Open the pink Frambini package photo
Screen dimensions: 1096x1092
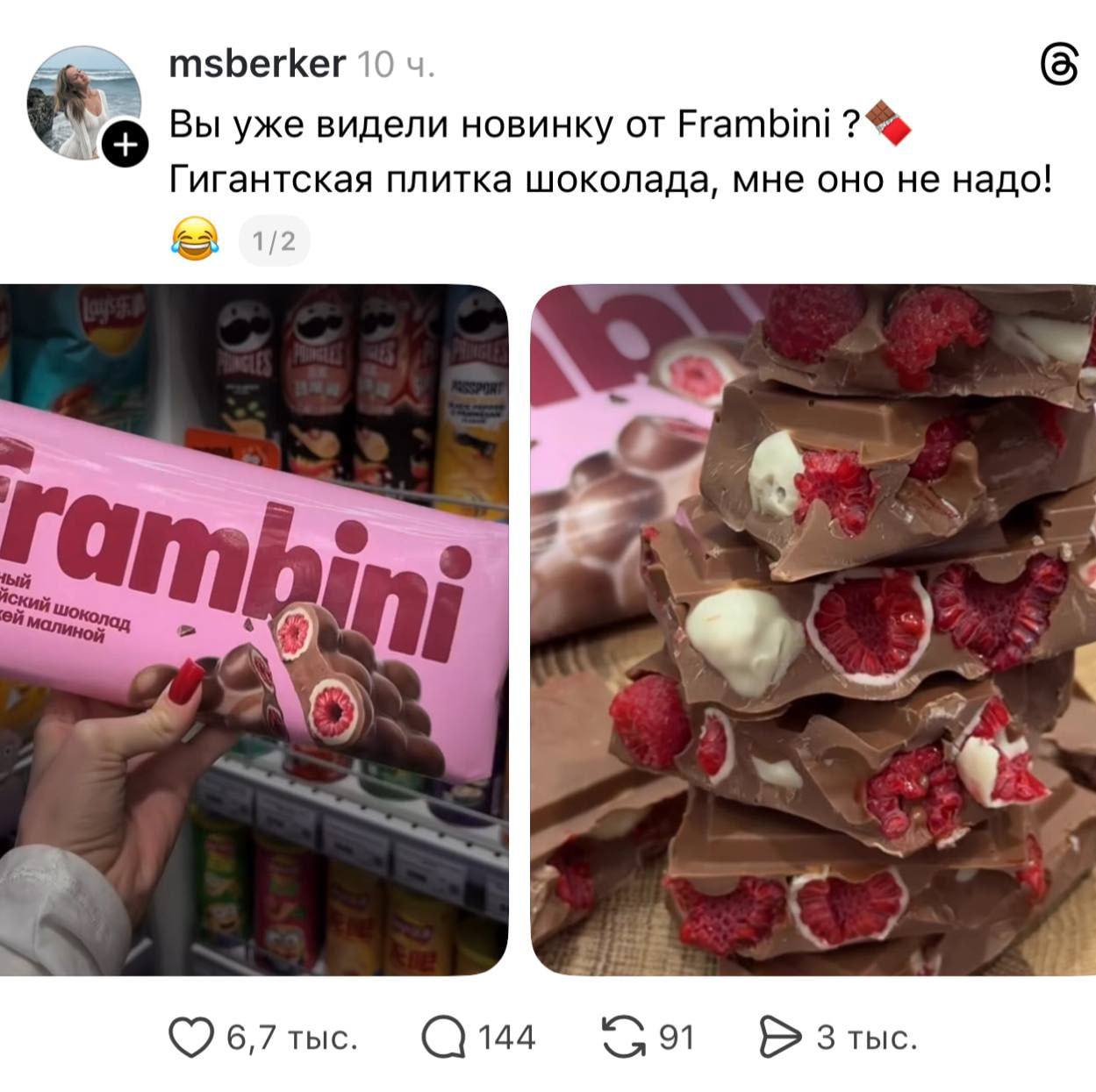click(254, 629)
